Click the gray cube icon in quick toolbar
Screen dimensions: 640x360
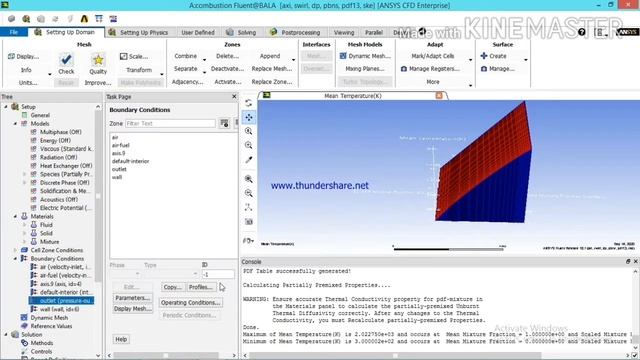click(11, 19)
